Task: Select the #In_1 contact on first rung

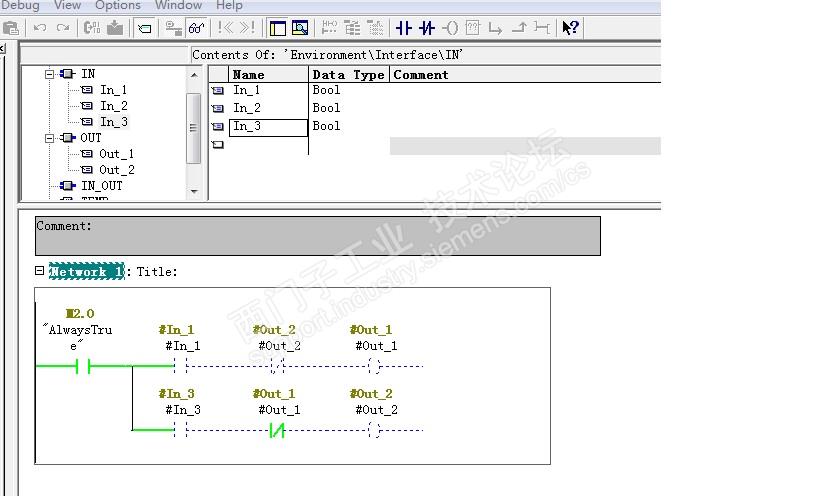Action: click(x=180, y=365)
